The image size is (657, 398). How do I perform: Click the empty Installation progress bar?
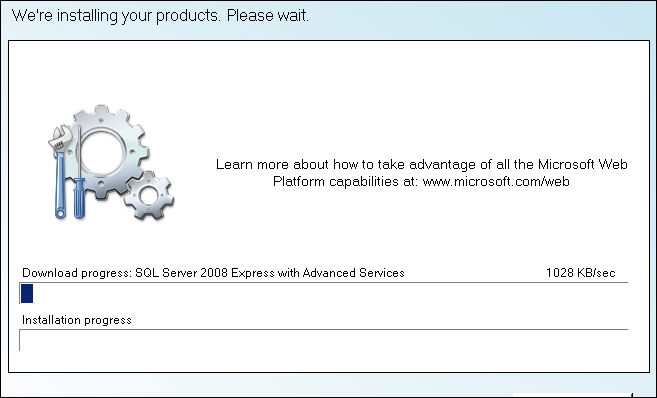click(x=323, y=340)
